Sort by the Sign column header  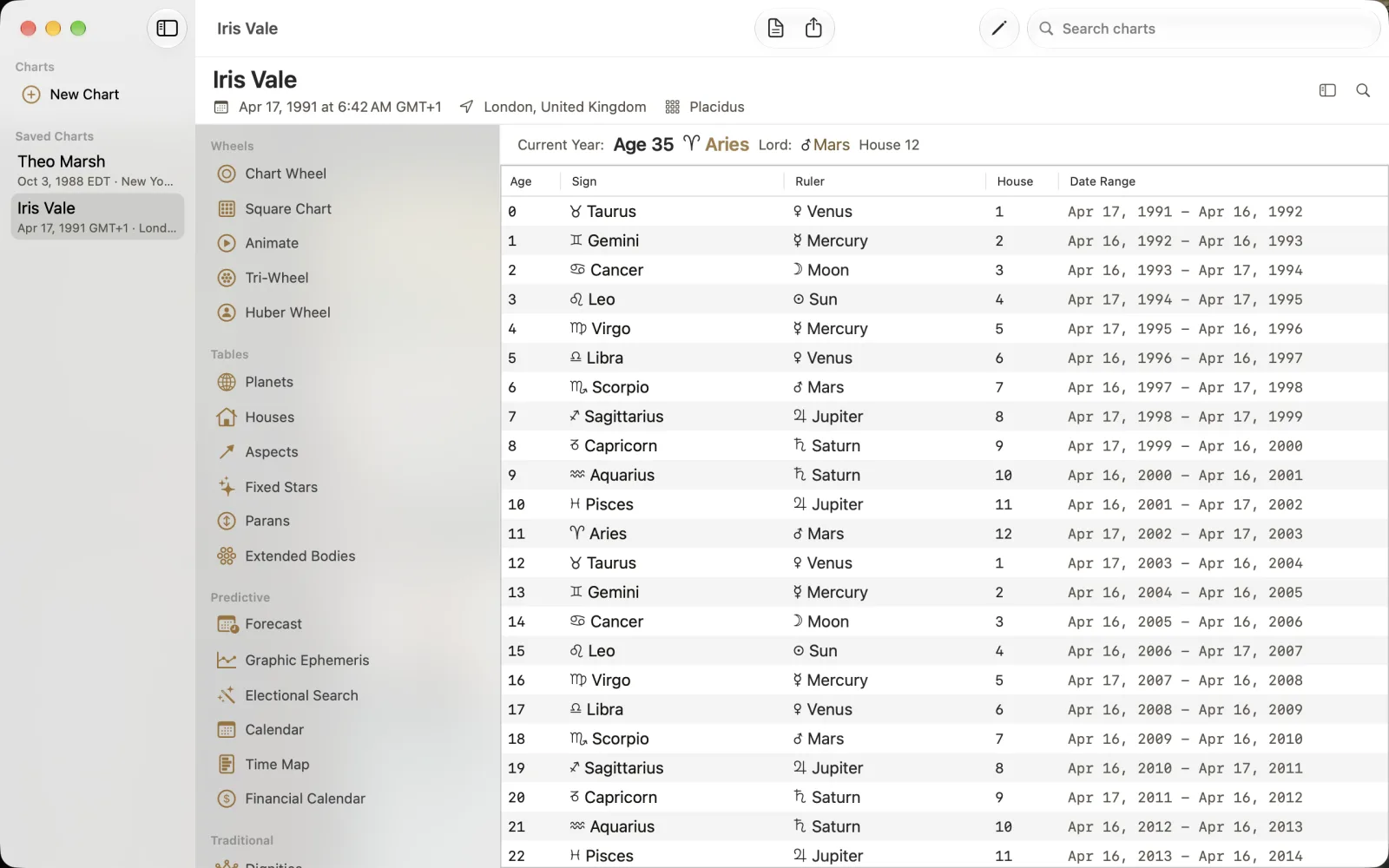[584, 181]
